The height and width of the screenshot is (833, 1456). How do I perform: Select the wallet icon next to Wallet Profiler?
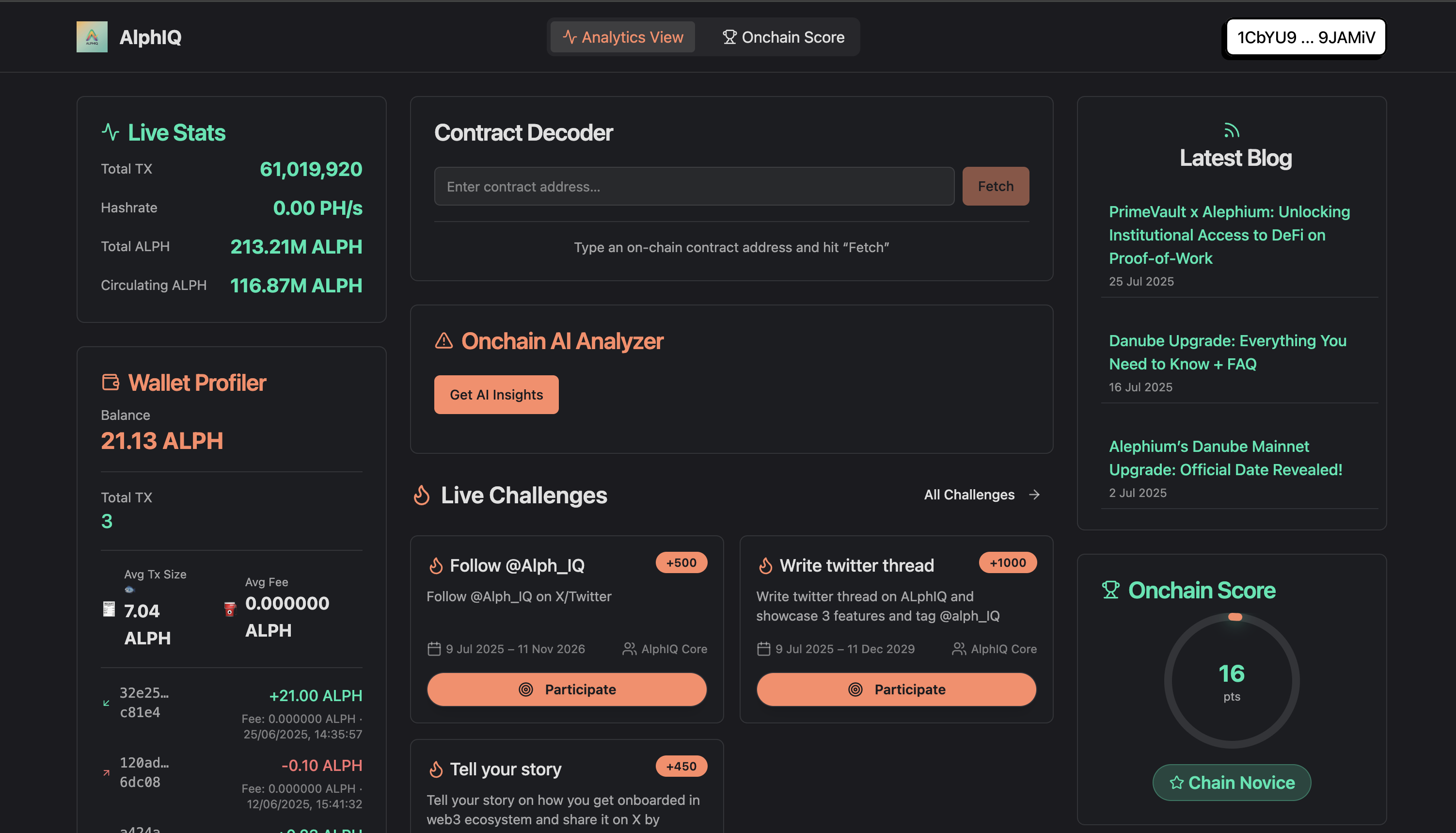pos(111,382)
